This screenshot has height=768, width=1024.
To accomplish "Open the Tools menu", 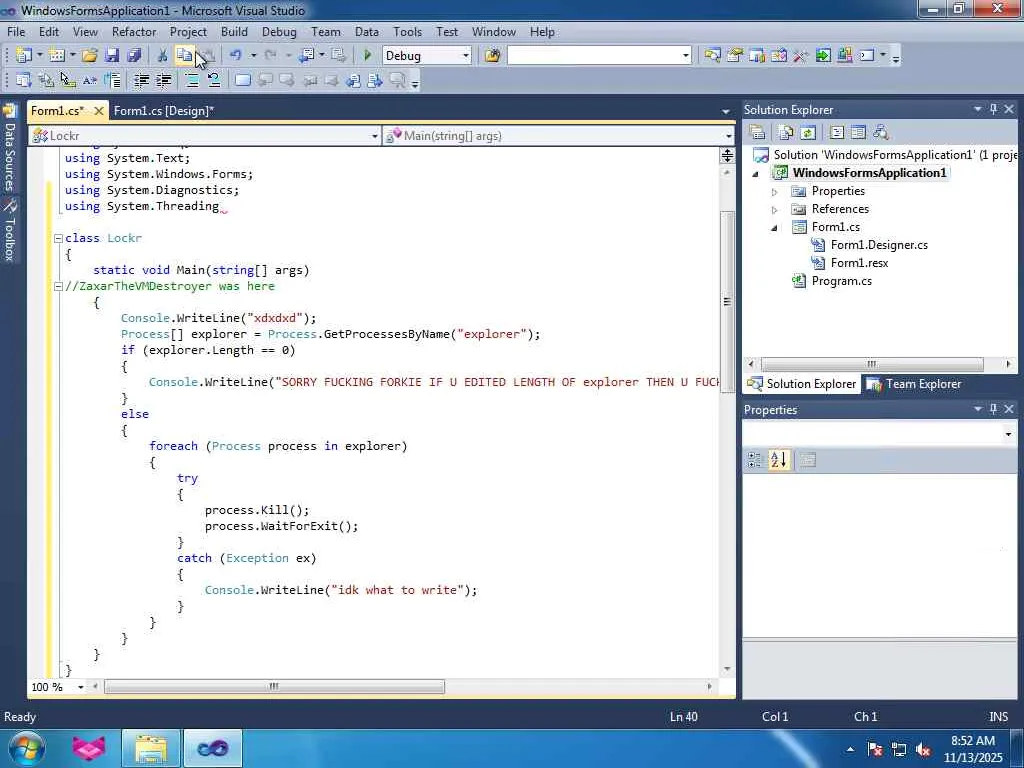I will pos(408,31).
